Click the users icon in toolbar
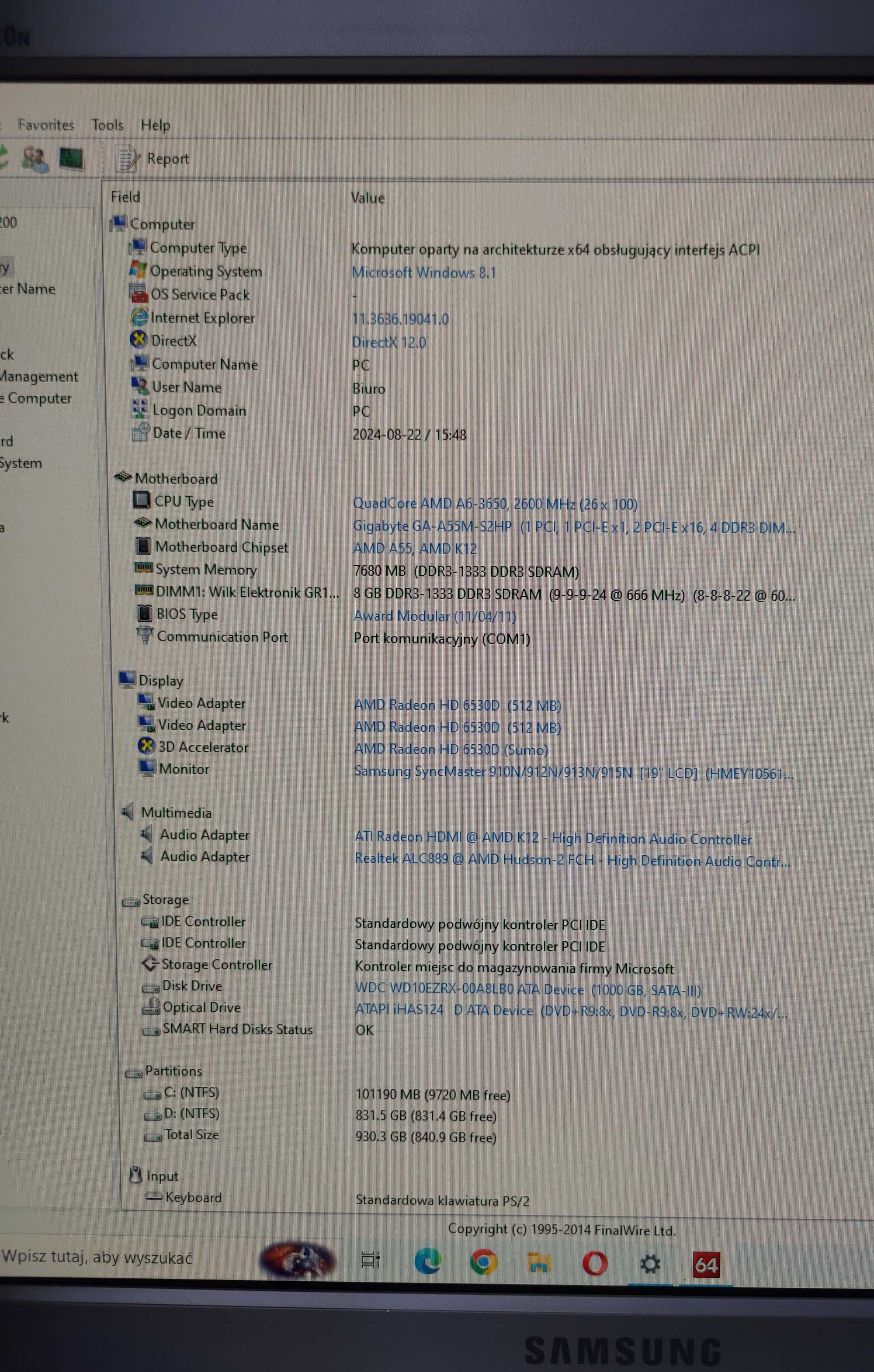The image size is (874, 1372). 34,159
